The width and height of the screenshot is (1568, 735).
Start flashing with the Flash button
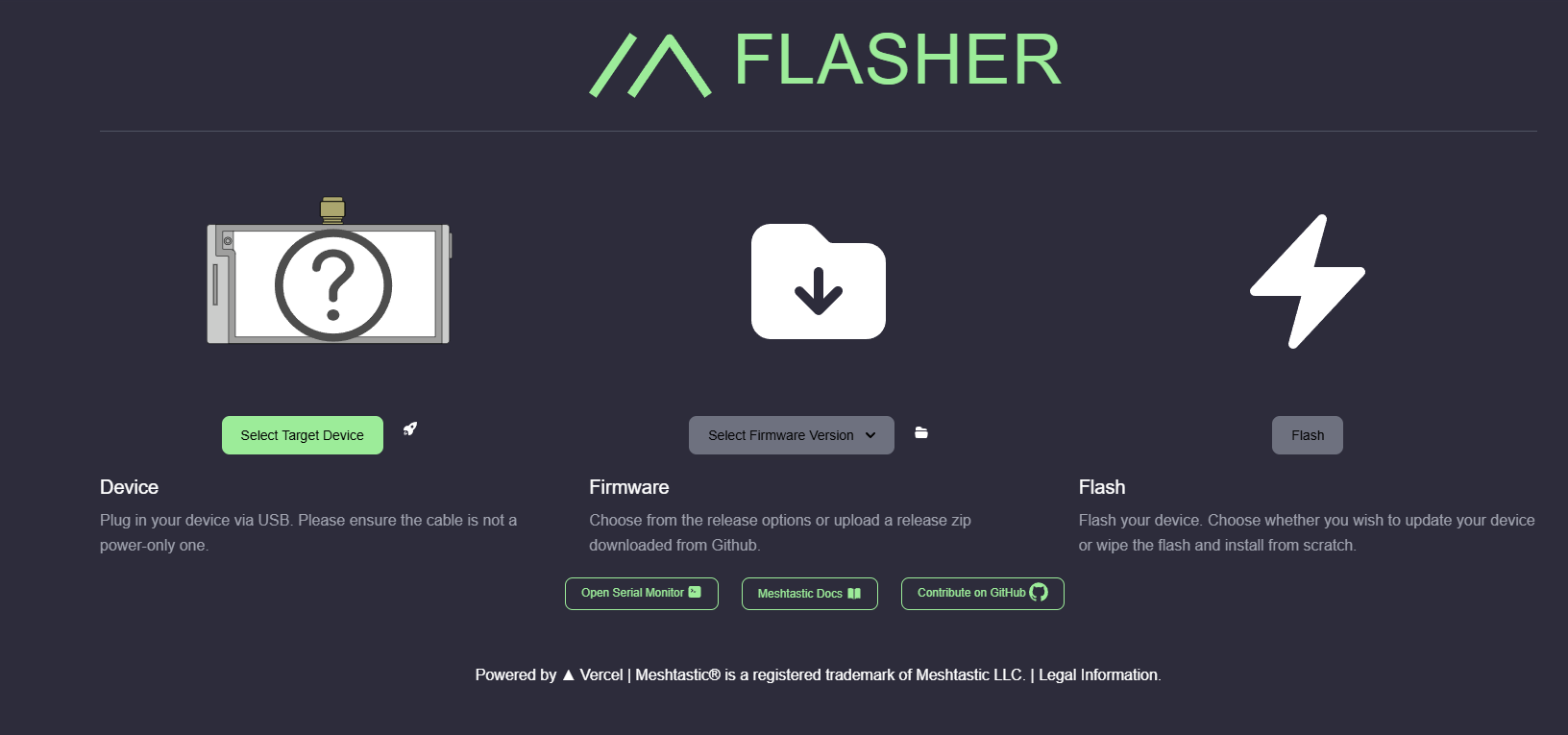[1308, 435]
